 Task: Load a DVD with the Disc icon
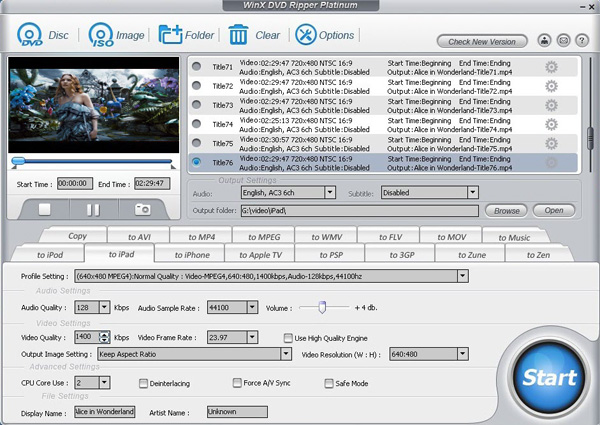point(42,35)
